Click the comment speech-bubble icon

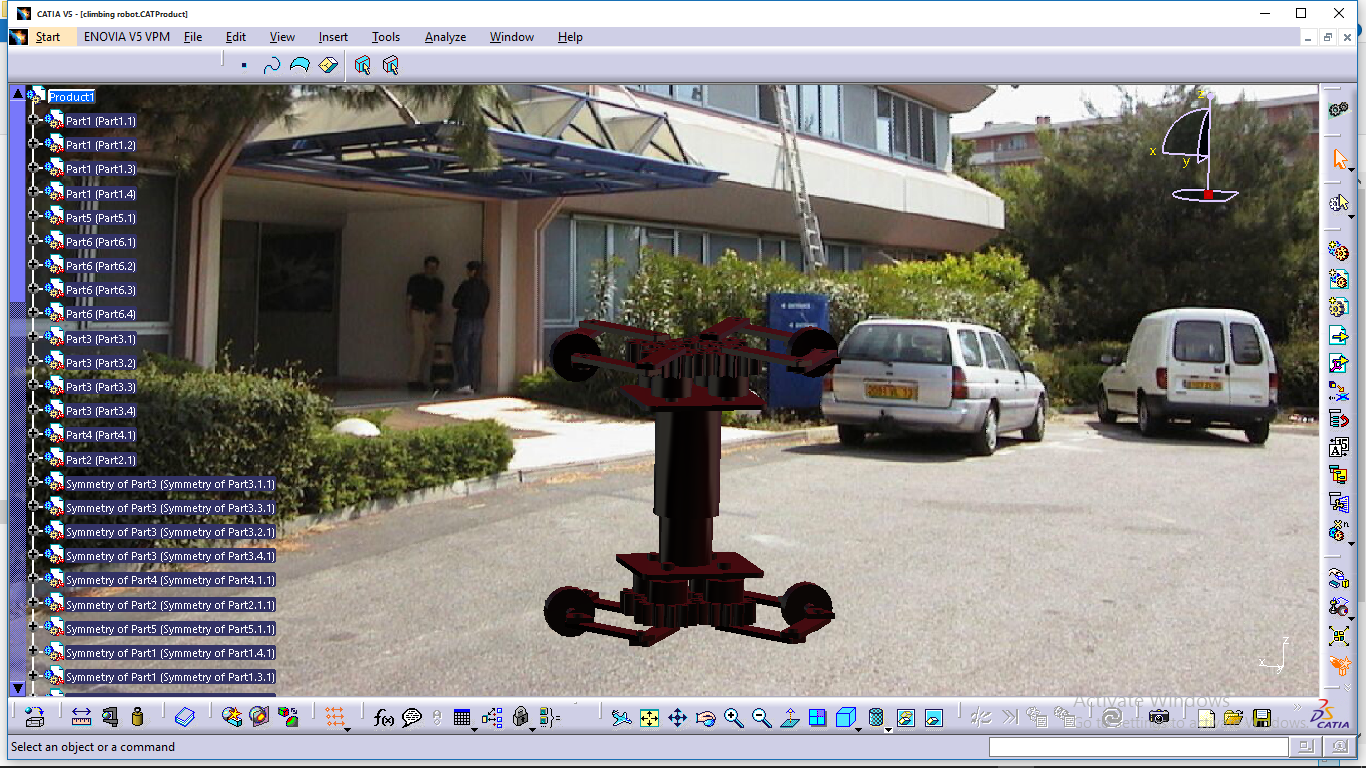click(412, 717)
